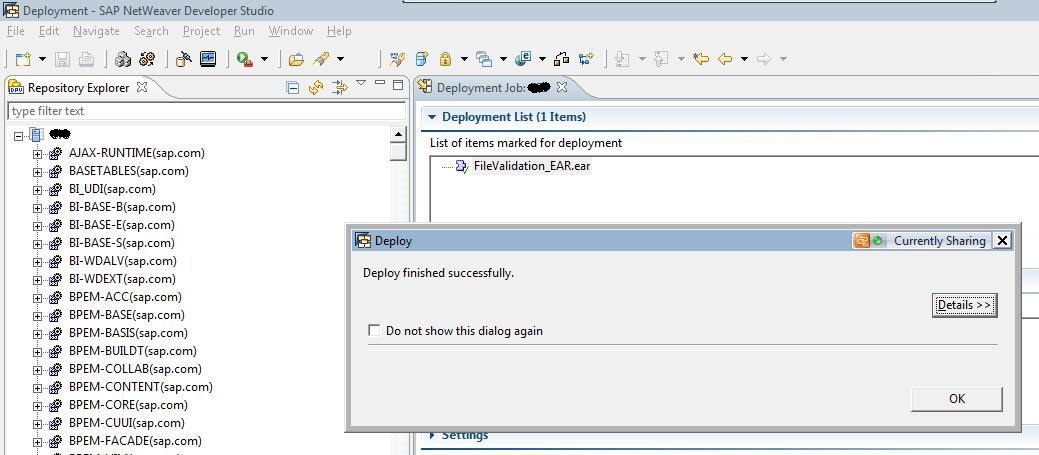Click the blue nodes with star icon
The image size is (1039, 455).
point(586,60)
